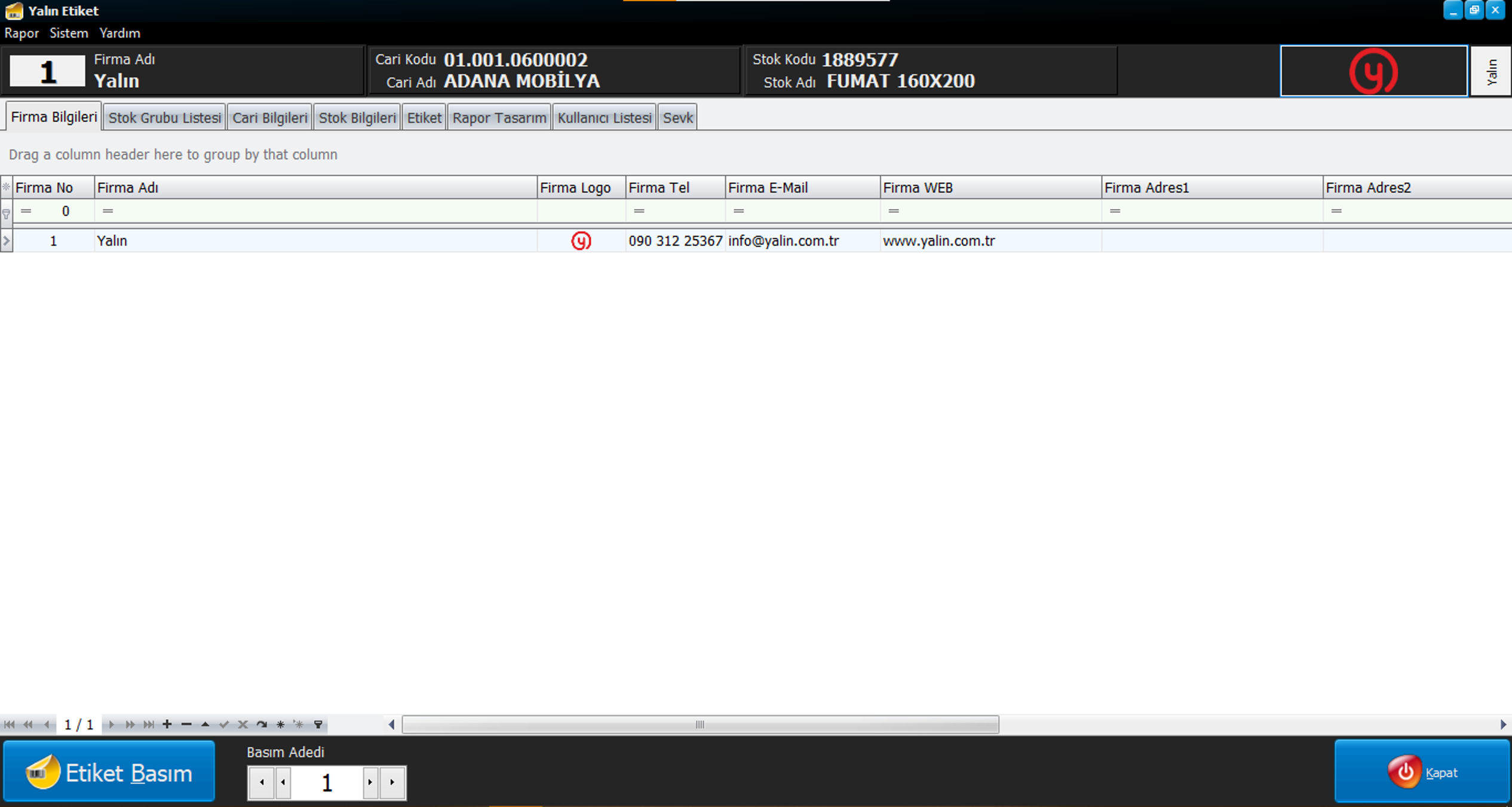Click the append record plus icon
The height and width of the screenshot is (807, 1512).
pos(167,725)
